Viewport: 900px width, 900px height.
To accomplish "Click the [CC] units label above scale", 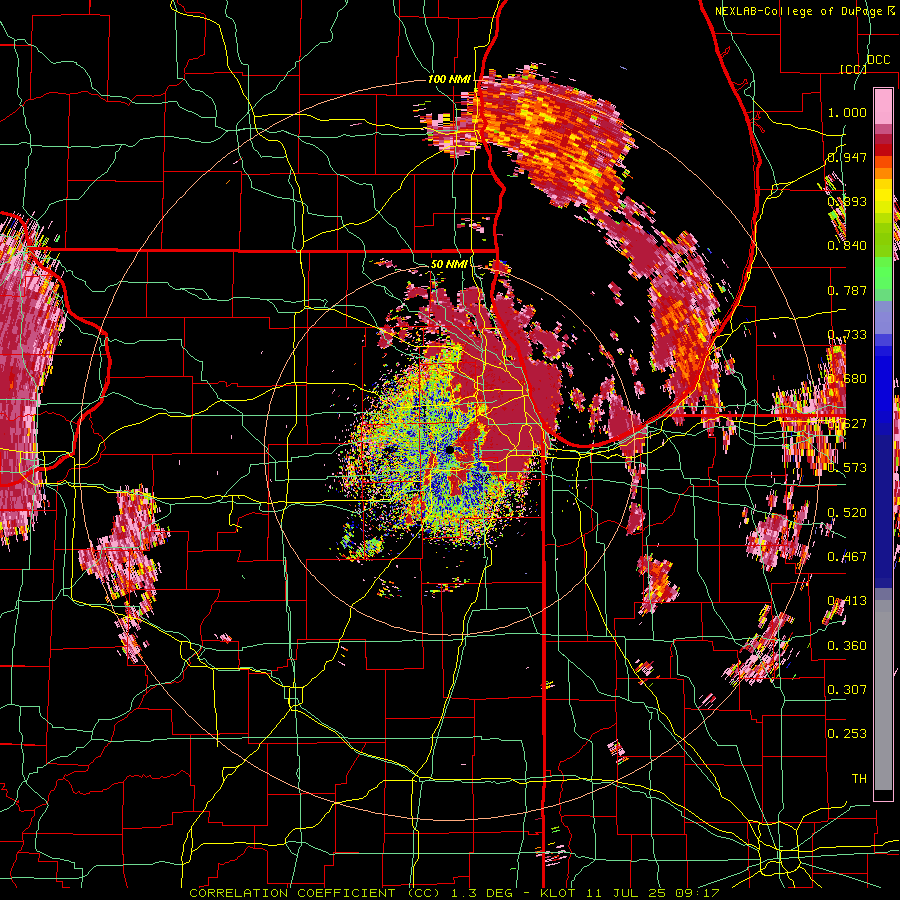I will (x=854, y=69).
